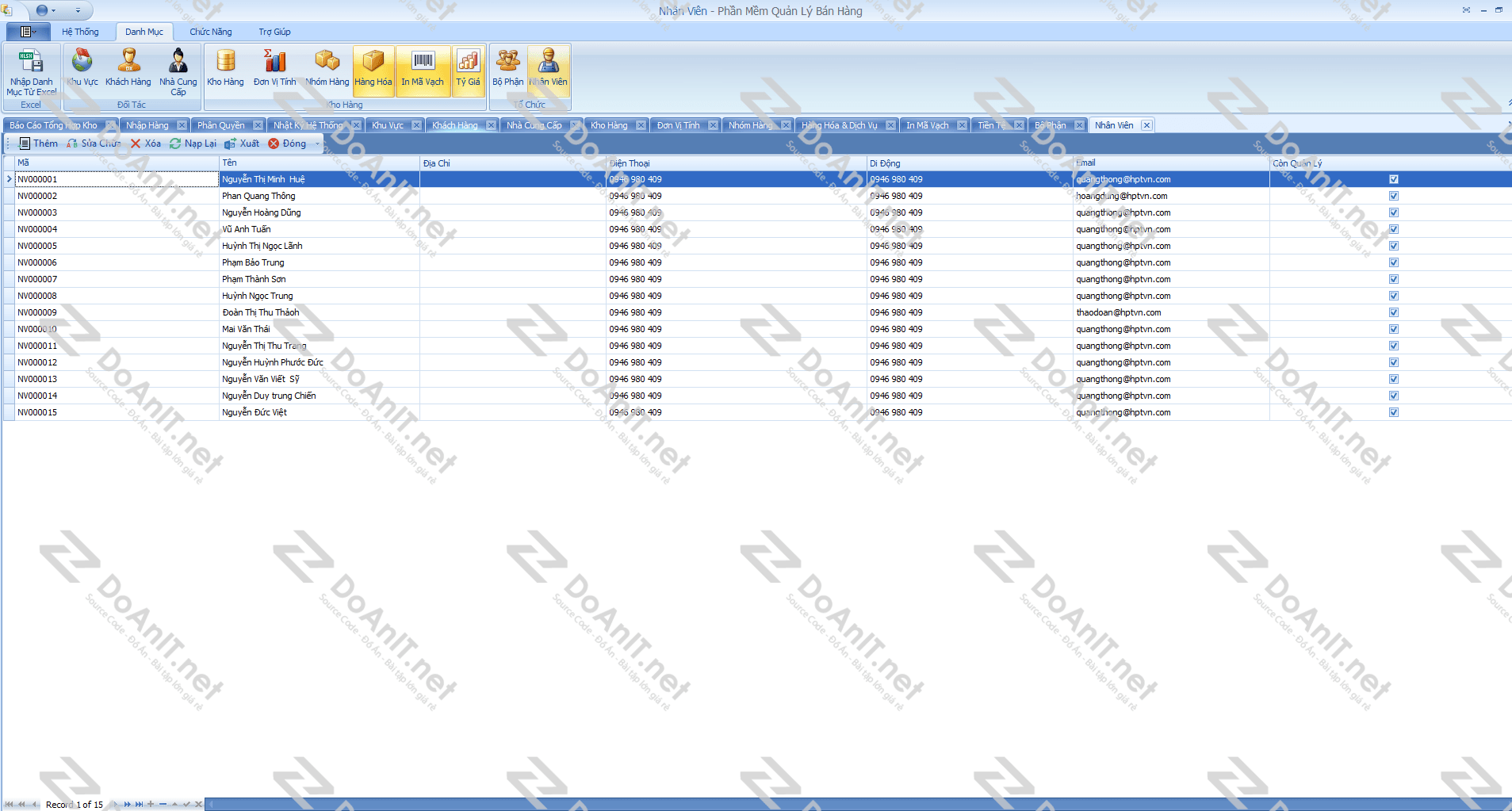Toggle Còn Quản Lý for NV000002

click(1394, 196)
